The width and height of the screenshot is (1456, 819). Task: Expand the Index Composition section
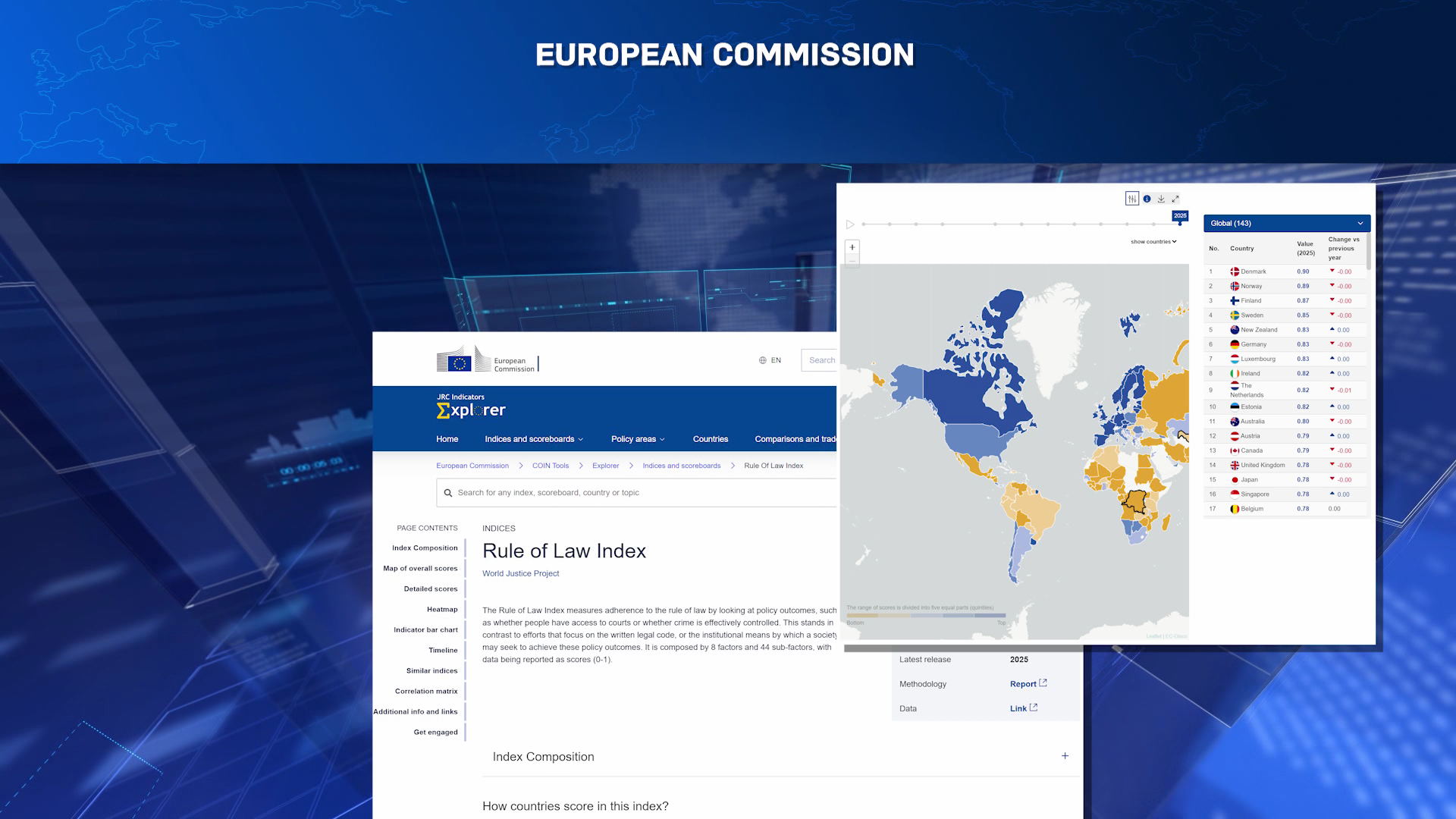1065,756
